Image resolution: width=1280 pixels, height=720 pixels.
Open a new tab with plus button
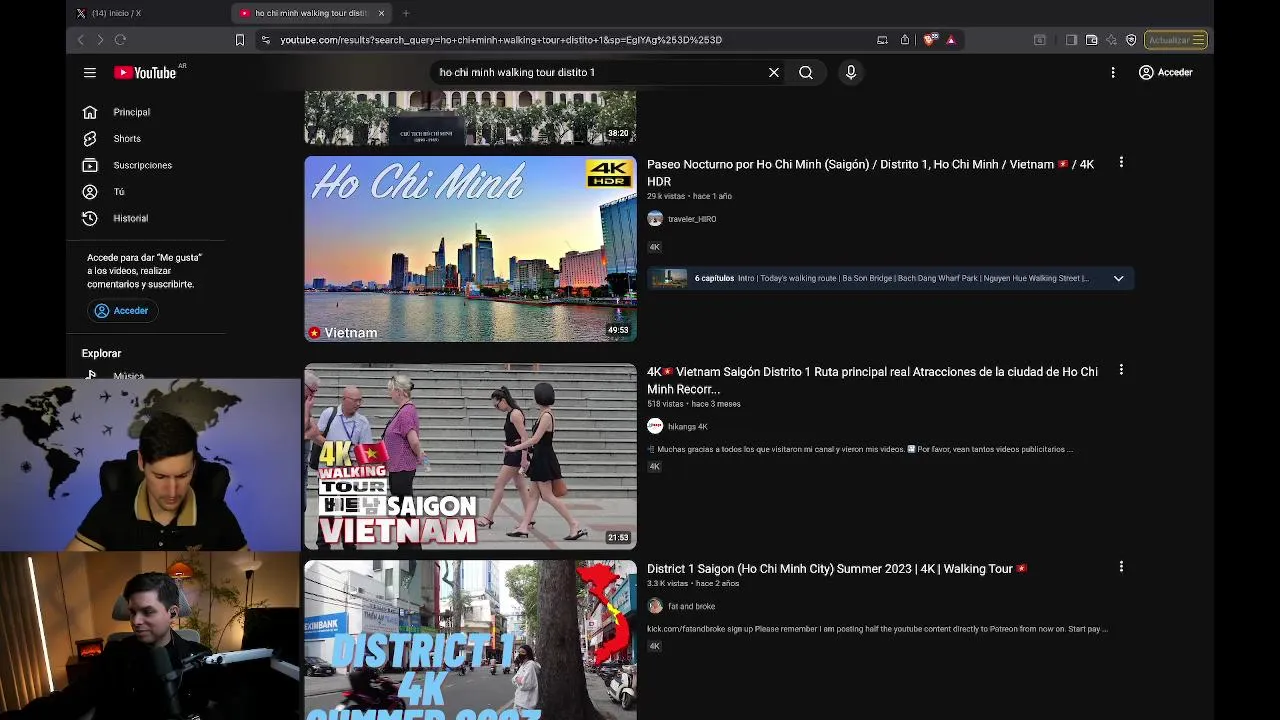coord(406,13)
